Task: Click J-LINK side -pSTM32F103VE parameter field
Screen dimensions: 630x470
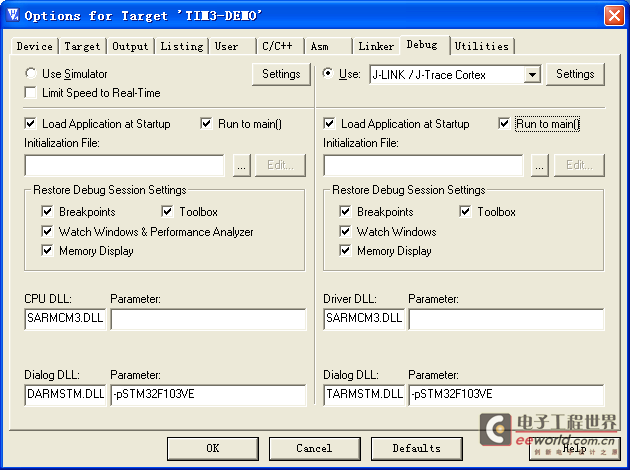Action: point(506,395)
